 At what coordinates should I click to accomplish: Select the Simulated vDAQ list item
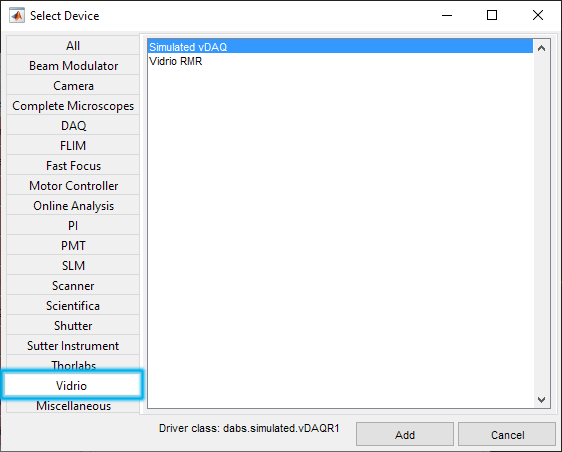(x=340, y=47)
